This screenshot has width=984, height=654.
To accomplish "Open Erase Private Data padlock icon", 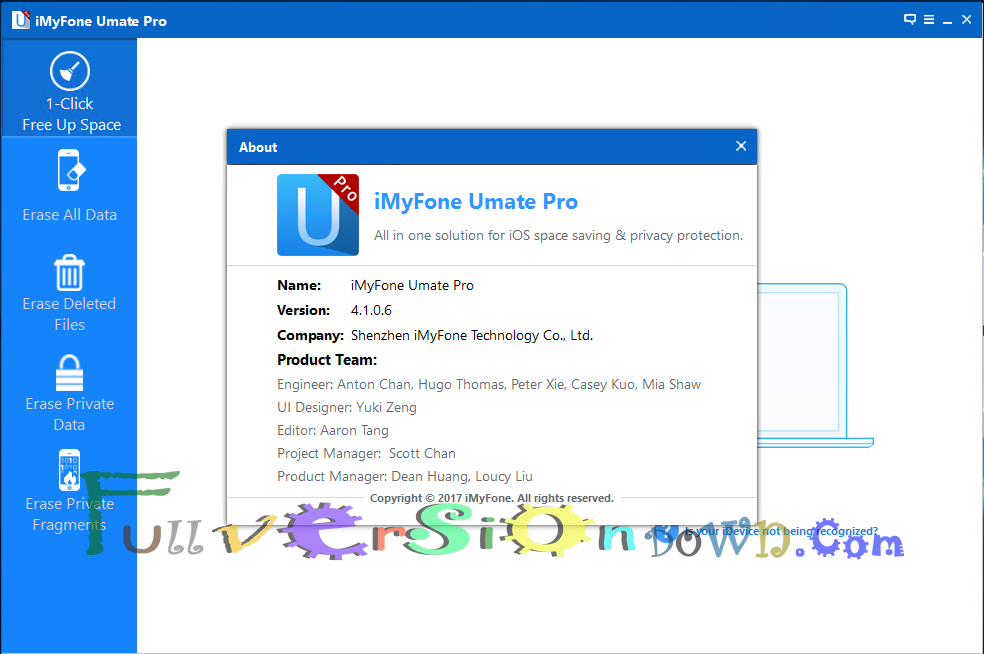I will point(70,373).
